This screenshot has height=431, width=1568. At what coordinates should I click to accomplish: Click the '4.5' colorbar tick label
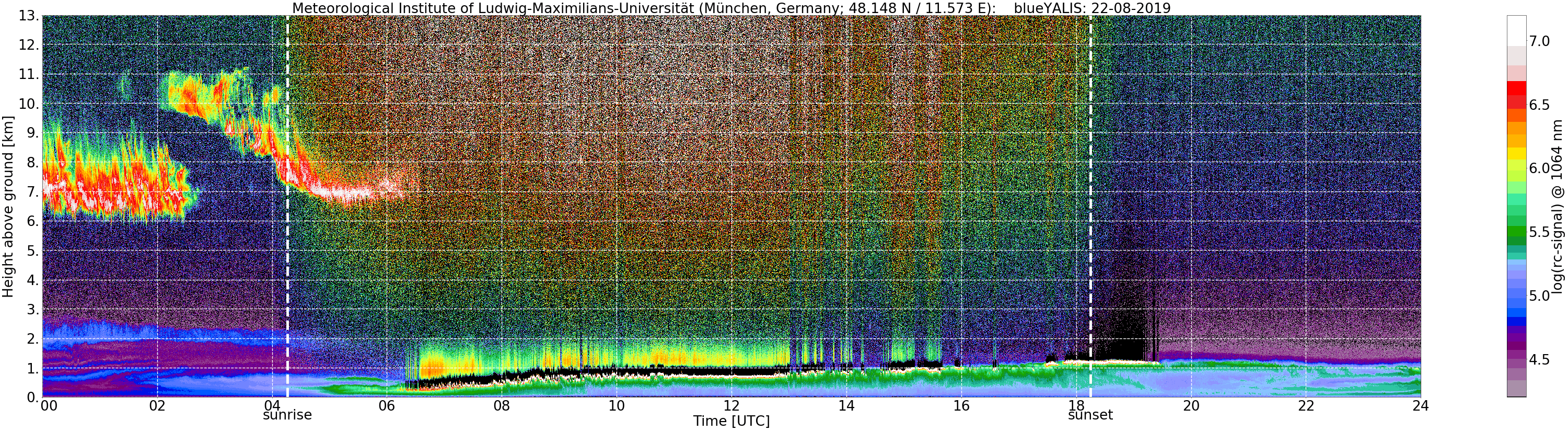click(x=1539, y=360)
